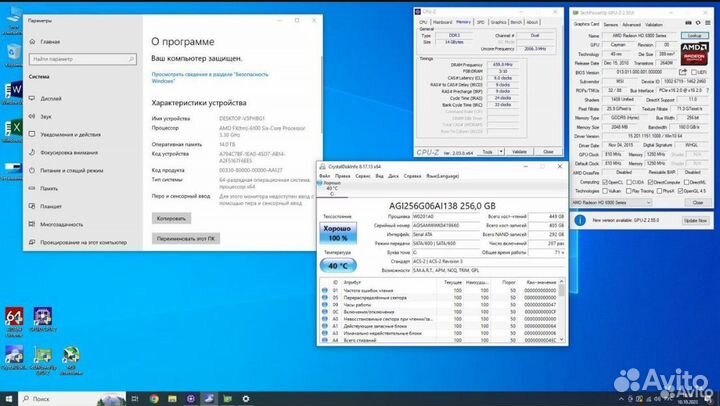
Task: Select the Дисплей item in Settings sidebar
Action: [x=51, y=99]
